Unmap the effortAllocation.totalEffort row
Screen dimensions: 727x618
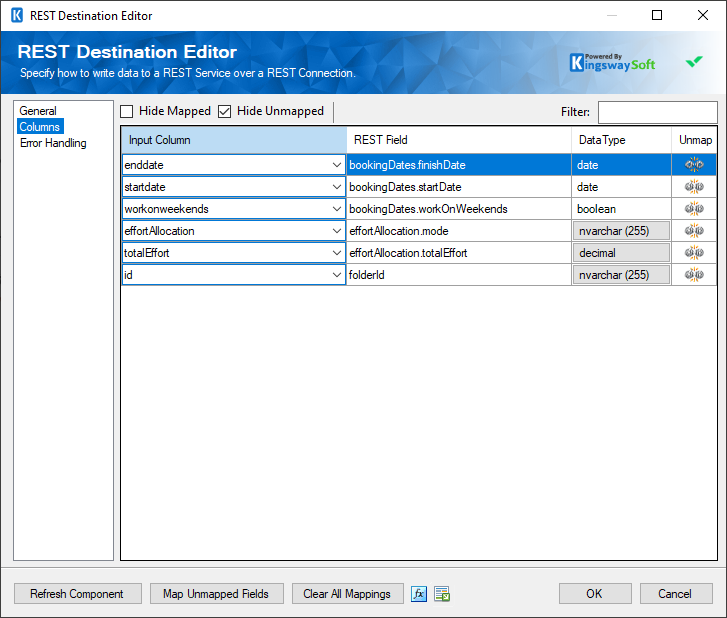coord(694,253)
